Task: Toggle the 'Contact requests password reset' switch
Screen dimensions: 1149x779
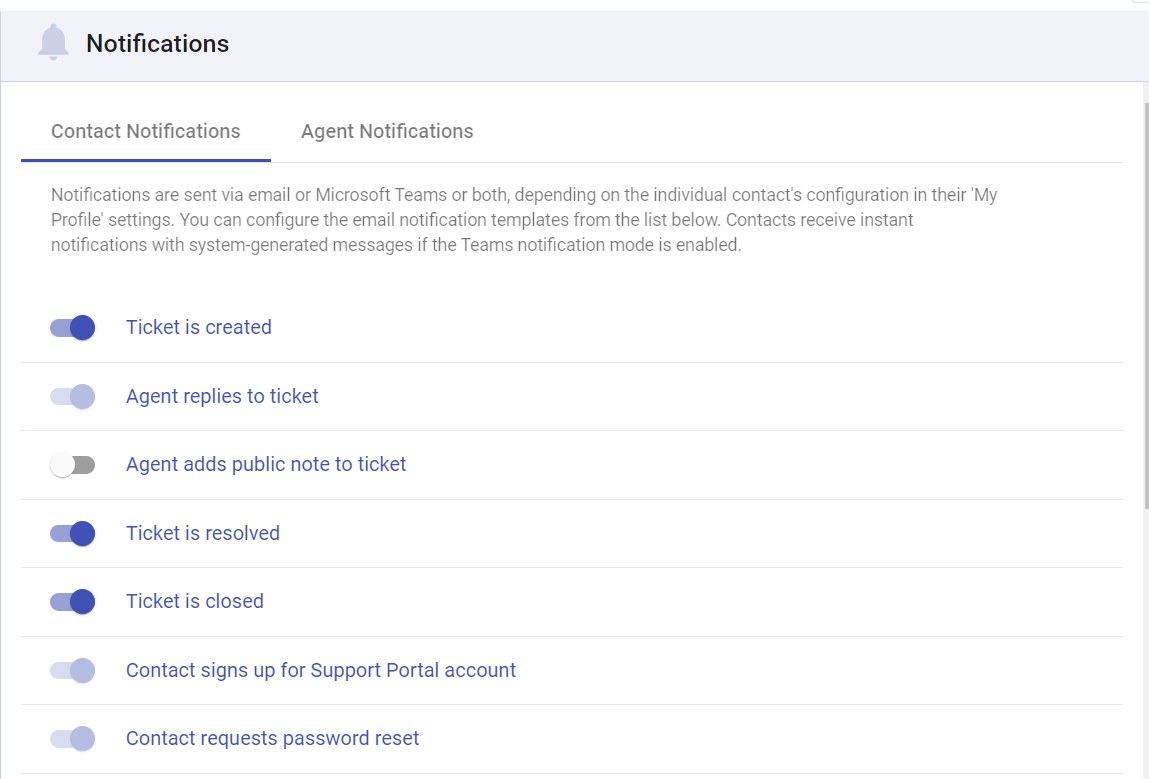Action: tap(72, 738)
